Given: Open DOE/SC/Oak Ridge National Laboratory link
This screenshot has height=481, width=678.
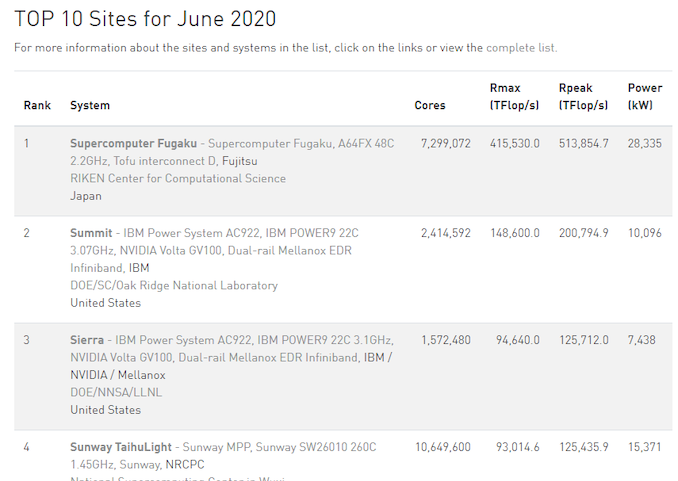Looking at the screenshot, I should coord(174,285).
